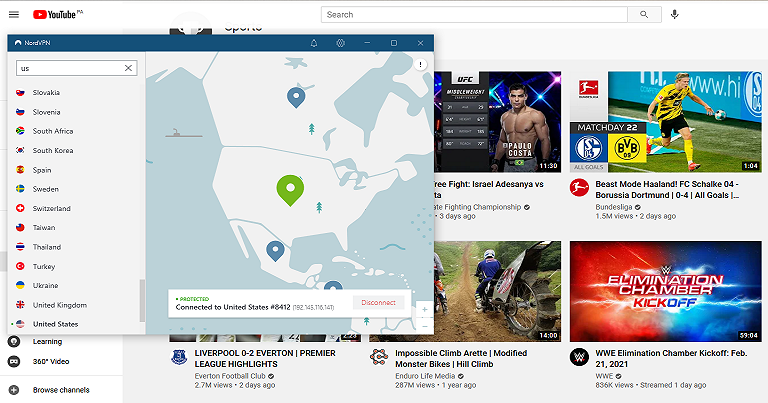Click the connected server status text
This screenshot has width=768, height=403.
pyautogui.click(x=255, y=307)
